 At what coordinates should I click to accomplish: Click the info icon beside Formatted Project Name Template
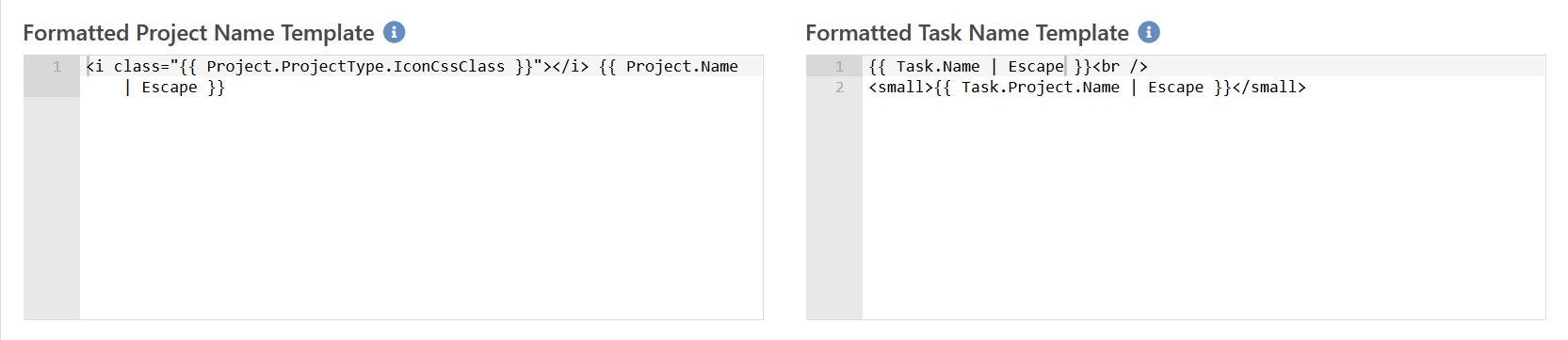coord(395,32)
